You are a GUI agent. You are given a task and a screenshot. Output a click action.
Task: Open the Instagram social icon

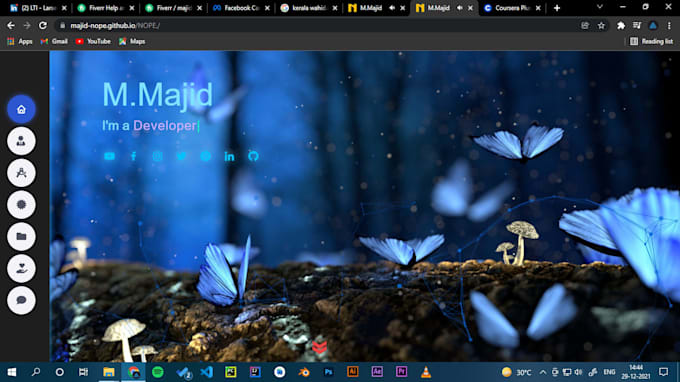click(x=157, y=156)
